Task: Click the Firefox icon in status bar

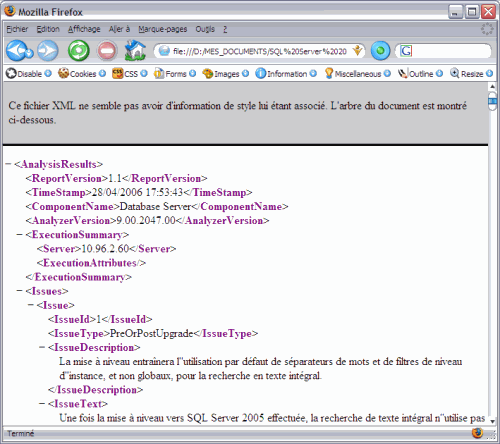Action: pyautogui.click(x=477, y=433)
